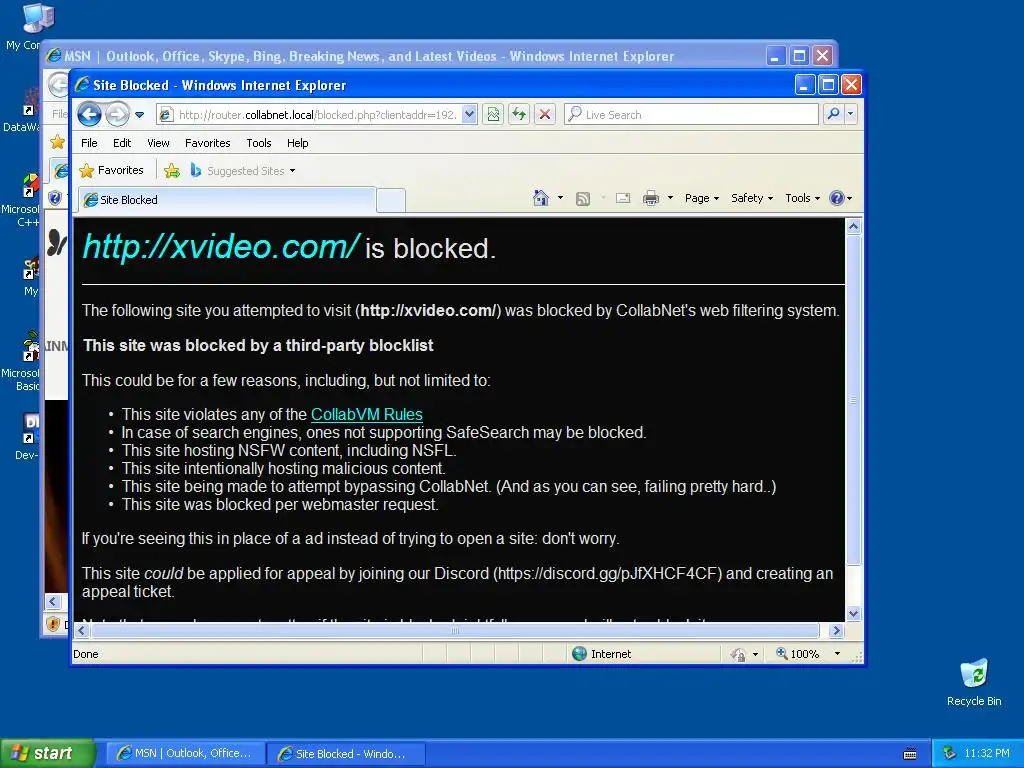Screen dimensions: 1024x768
Task: Expand the zoom level dropdown arrow
Action: coord(837,654)
